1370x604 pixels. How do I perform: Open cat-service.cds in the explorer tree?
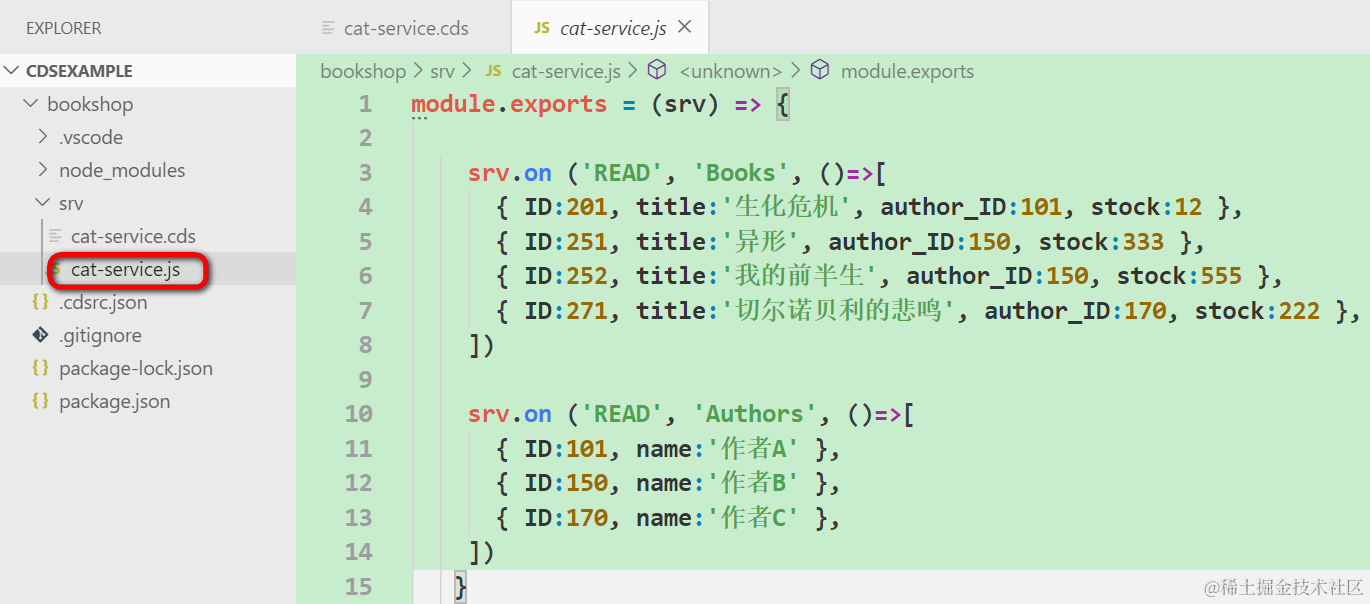133,236
